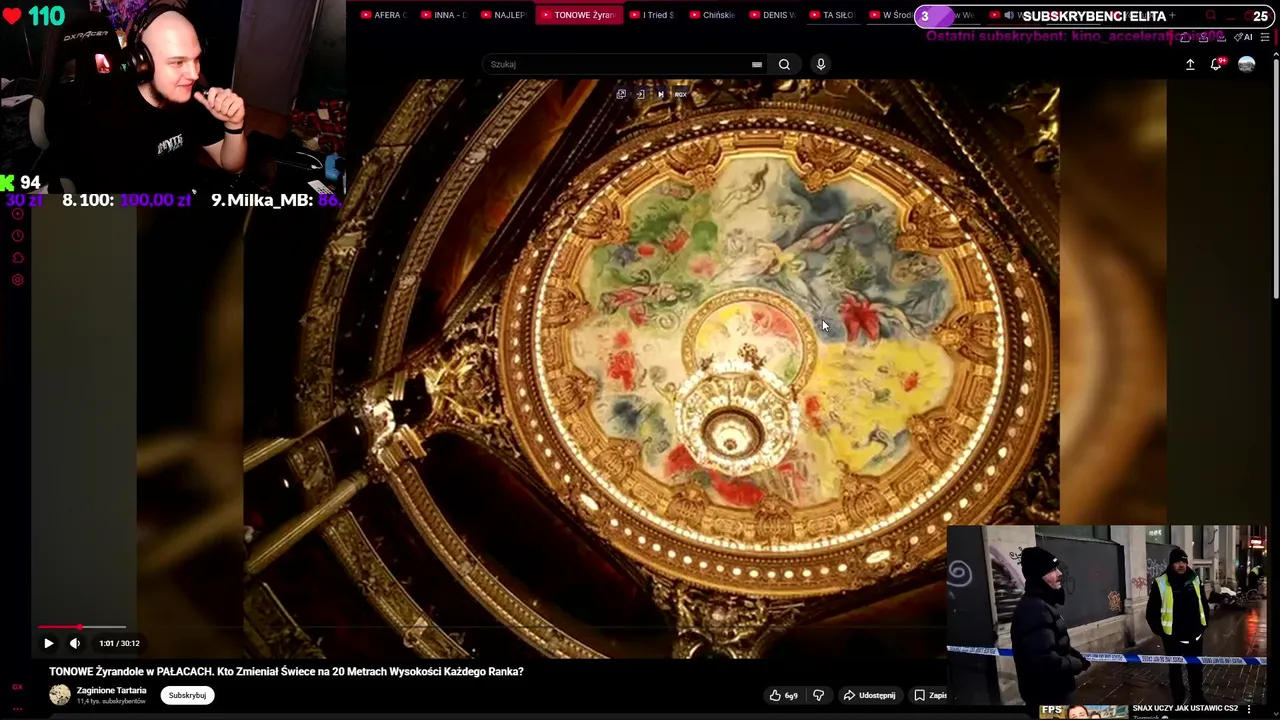The height and width of the screenshot is (720, 1280).
Task: Click the page vertical scrollbar
Action: [x=1275, y=180]
